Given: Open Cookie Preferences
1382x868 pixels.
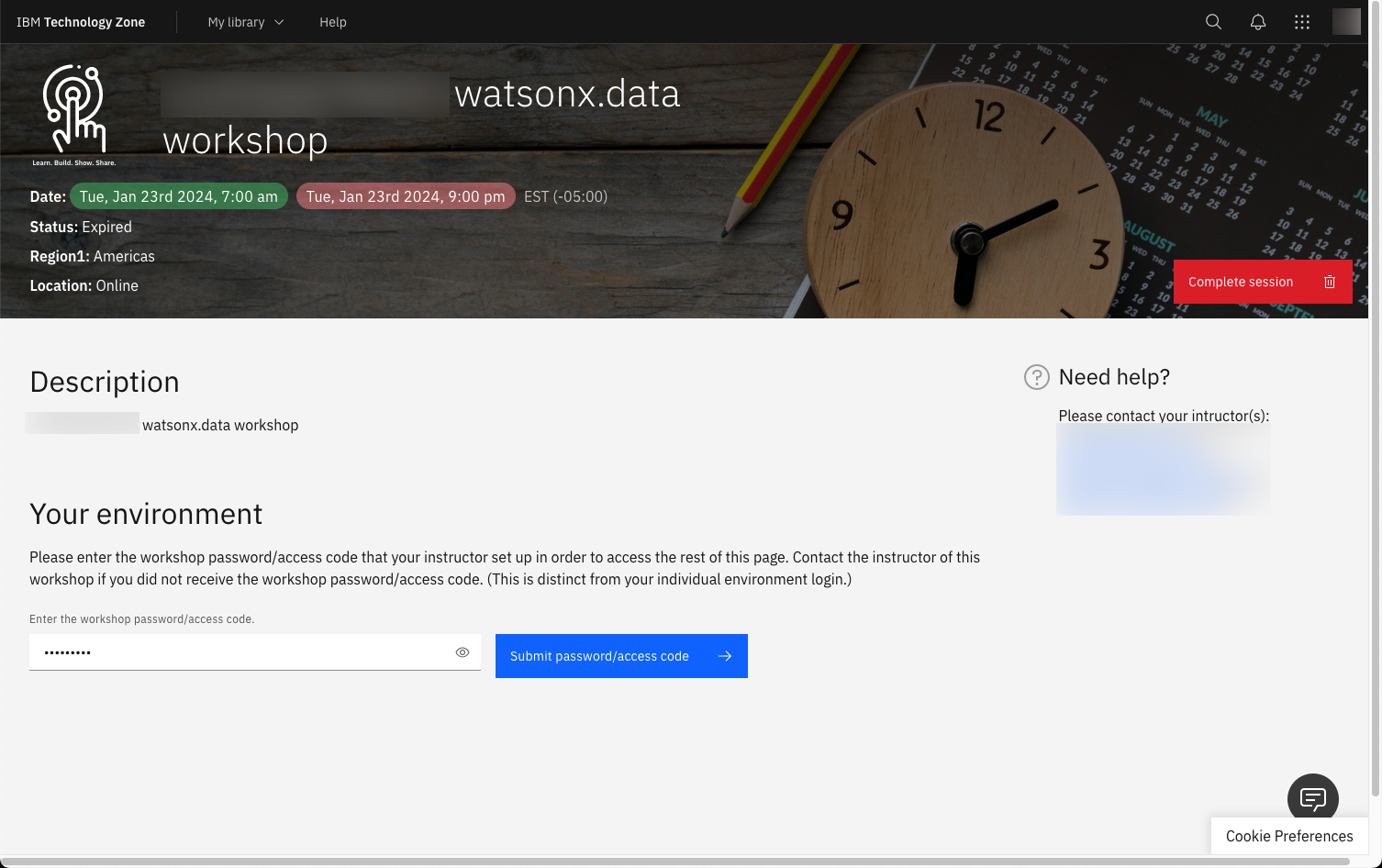Looking at the screenshot, I should point(1289,836).
